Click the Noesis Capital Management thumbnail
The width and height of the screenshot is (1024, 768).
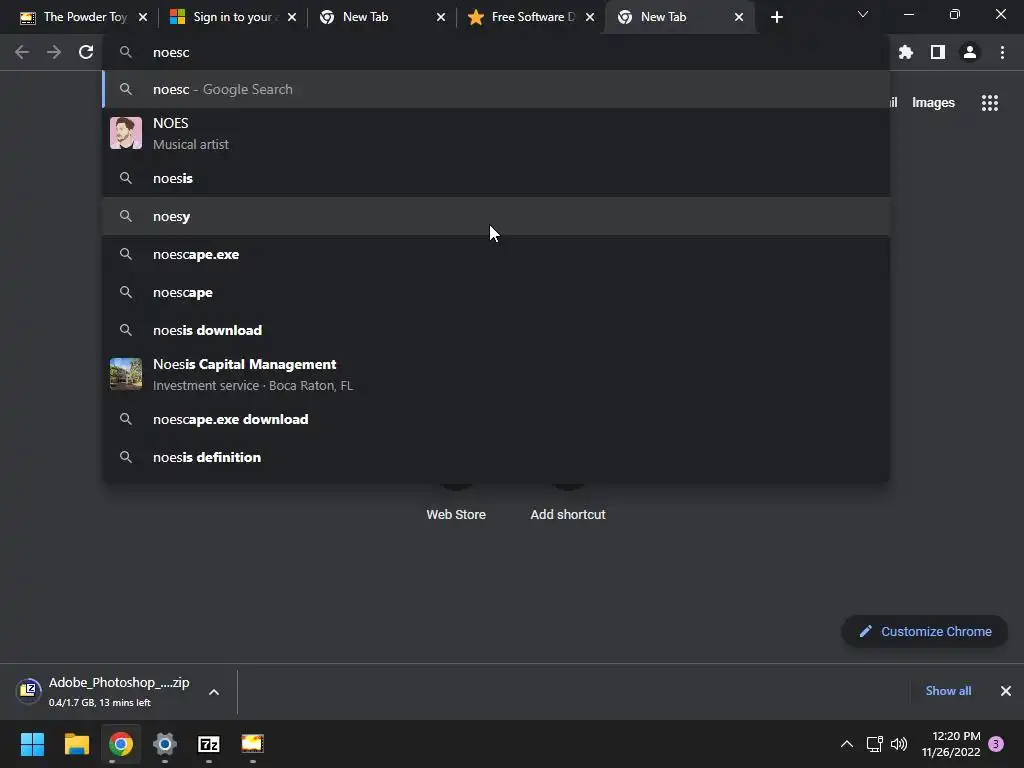pos(125,374)
